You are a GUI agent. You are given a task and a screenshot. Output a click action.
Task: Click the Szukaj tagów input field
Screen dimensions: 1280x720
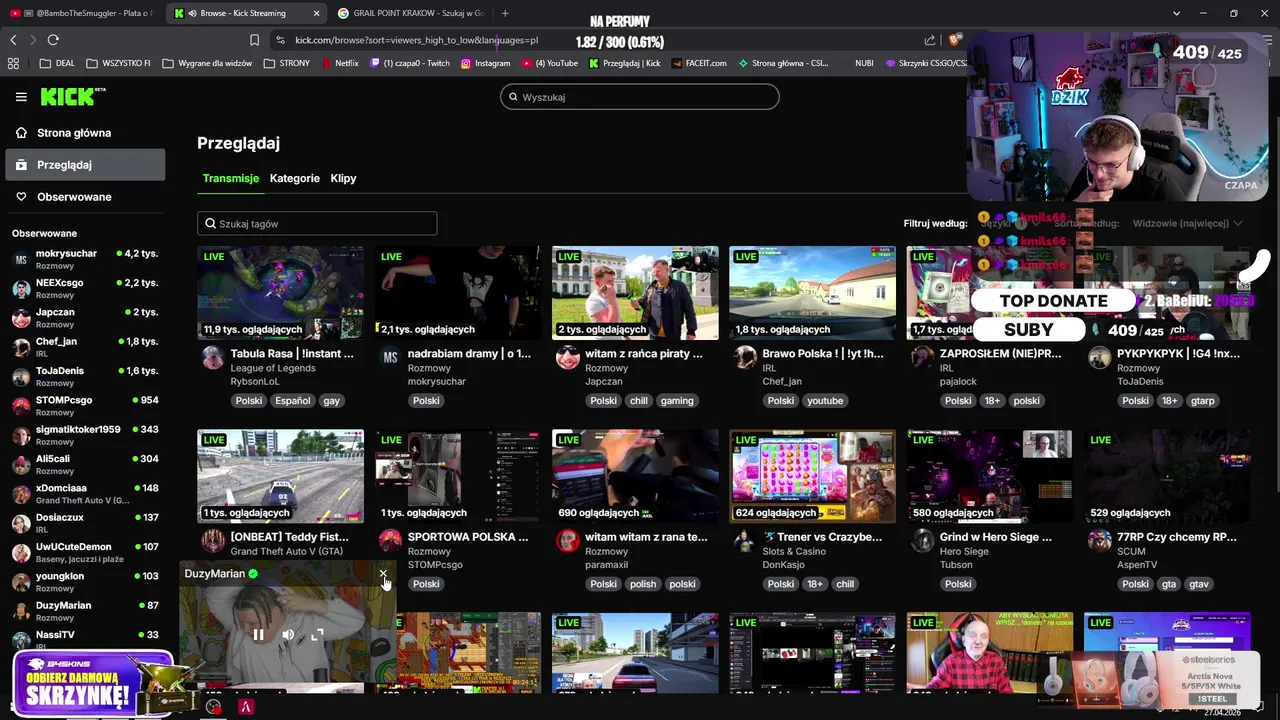click(317, 224)
